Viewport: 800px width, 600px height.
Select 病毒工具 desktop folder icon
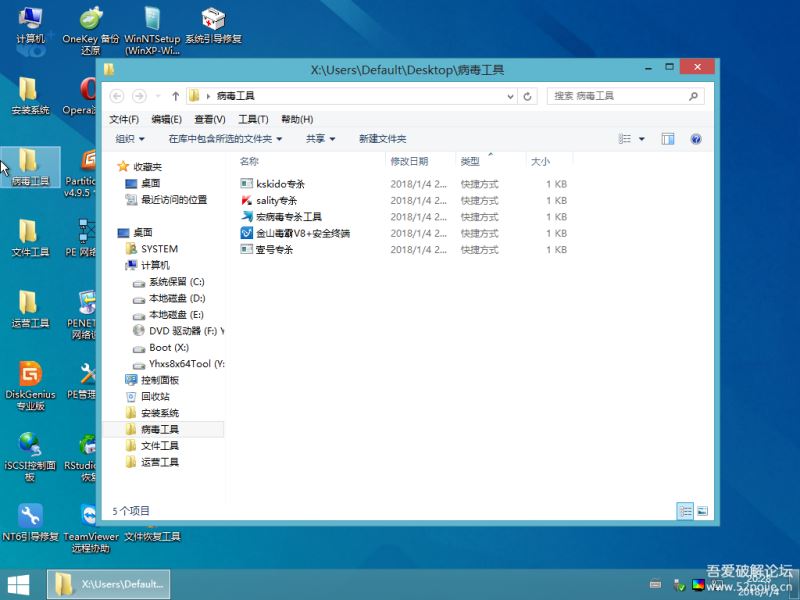tap(30, 167)
